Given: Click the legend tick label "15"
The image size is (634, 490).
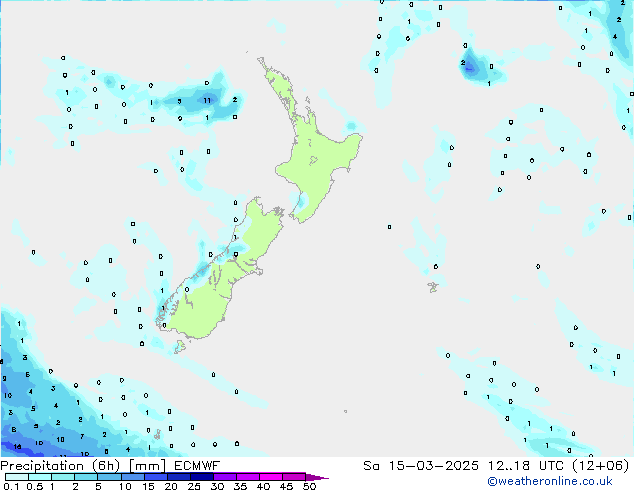Looking at the screenshot, I should coord(148,486).
